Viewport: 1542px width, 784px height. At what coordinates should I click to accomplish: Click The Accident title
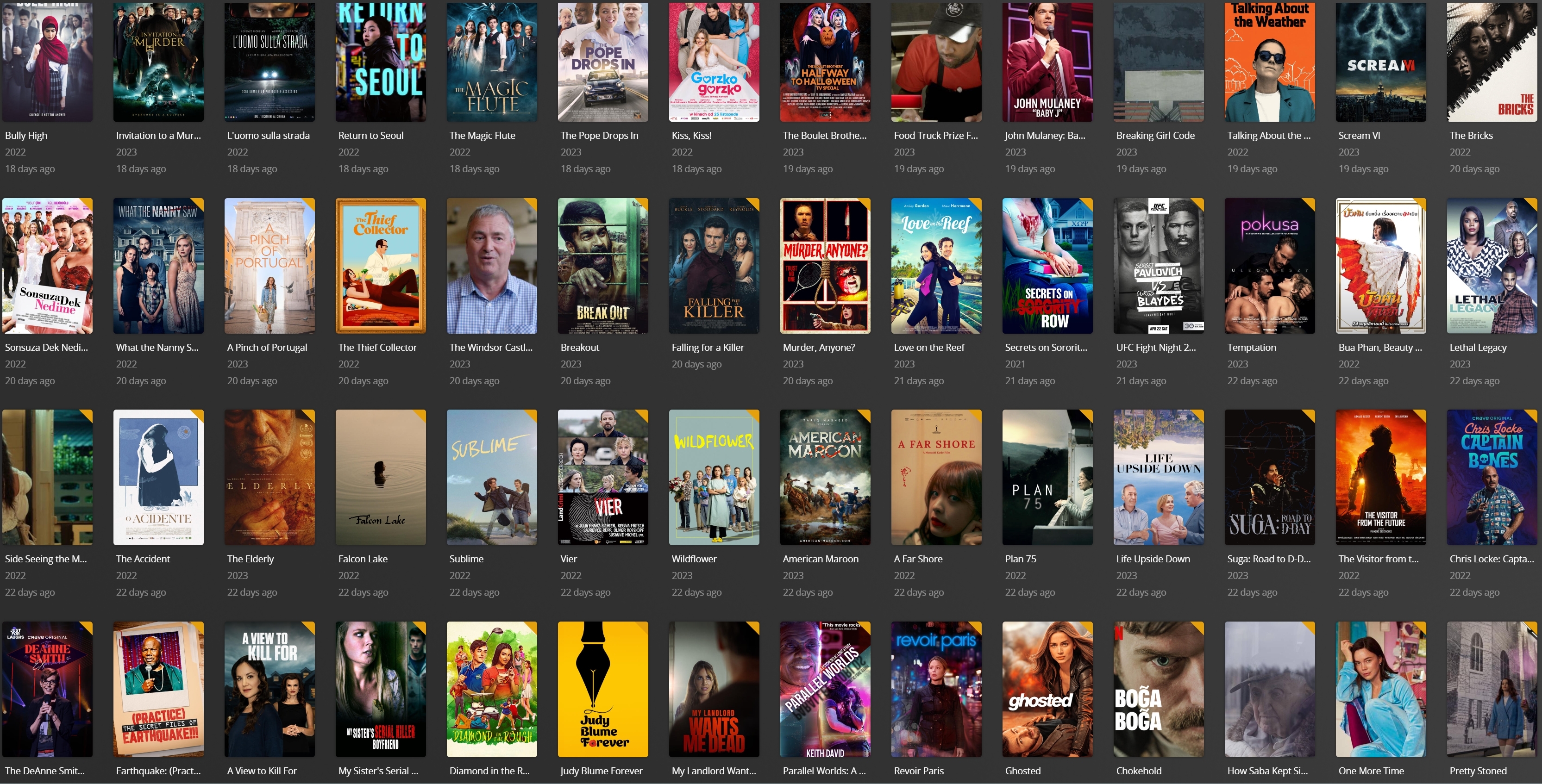click(x=143, y=559)
